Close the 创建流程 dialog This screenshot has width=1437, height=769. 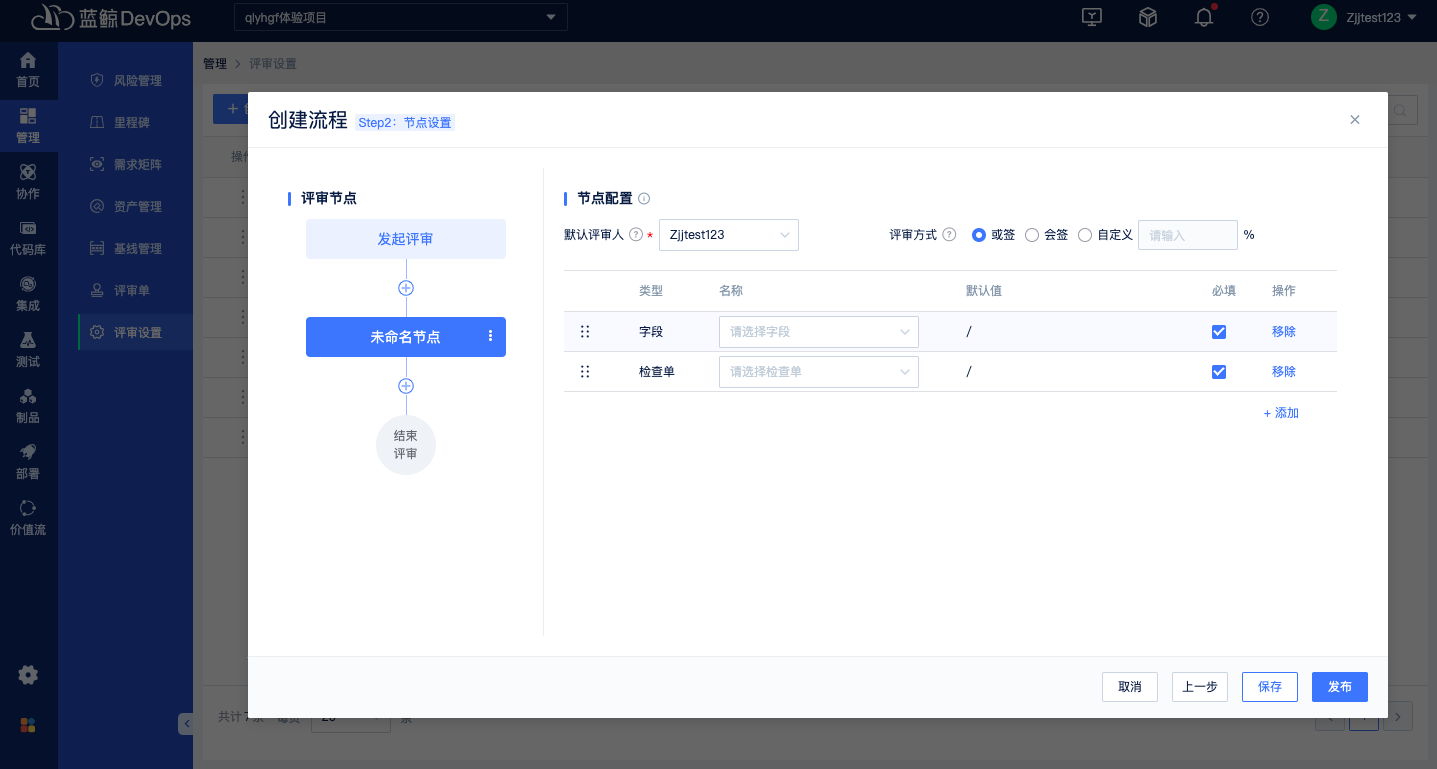tap(1355, 120)
